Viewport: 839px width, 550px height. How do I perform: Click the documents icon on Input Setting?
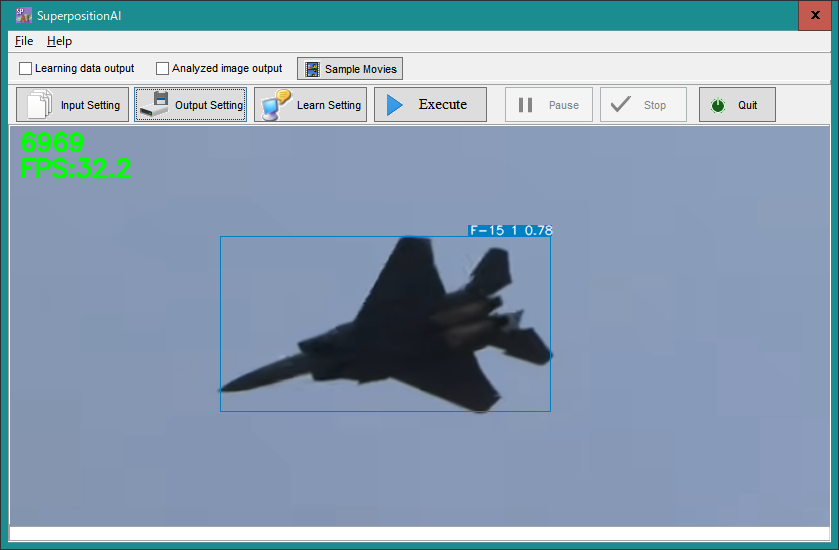40,104
